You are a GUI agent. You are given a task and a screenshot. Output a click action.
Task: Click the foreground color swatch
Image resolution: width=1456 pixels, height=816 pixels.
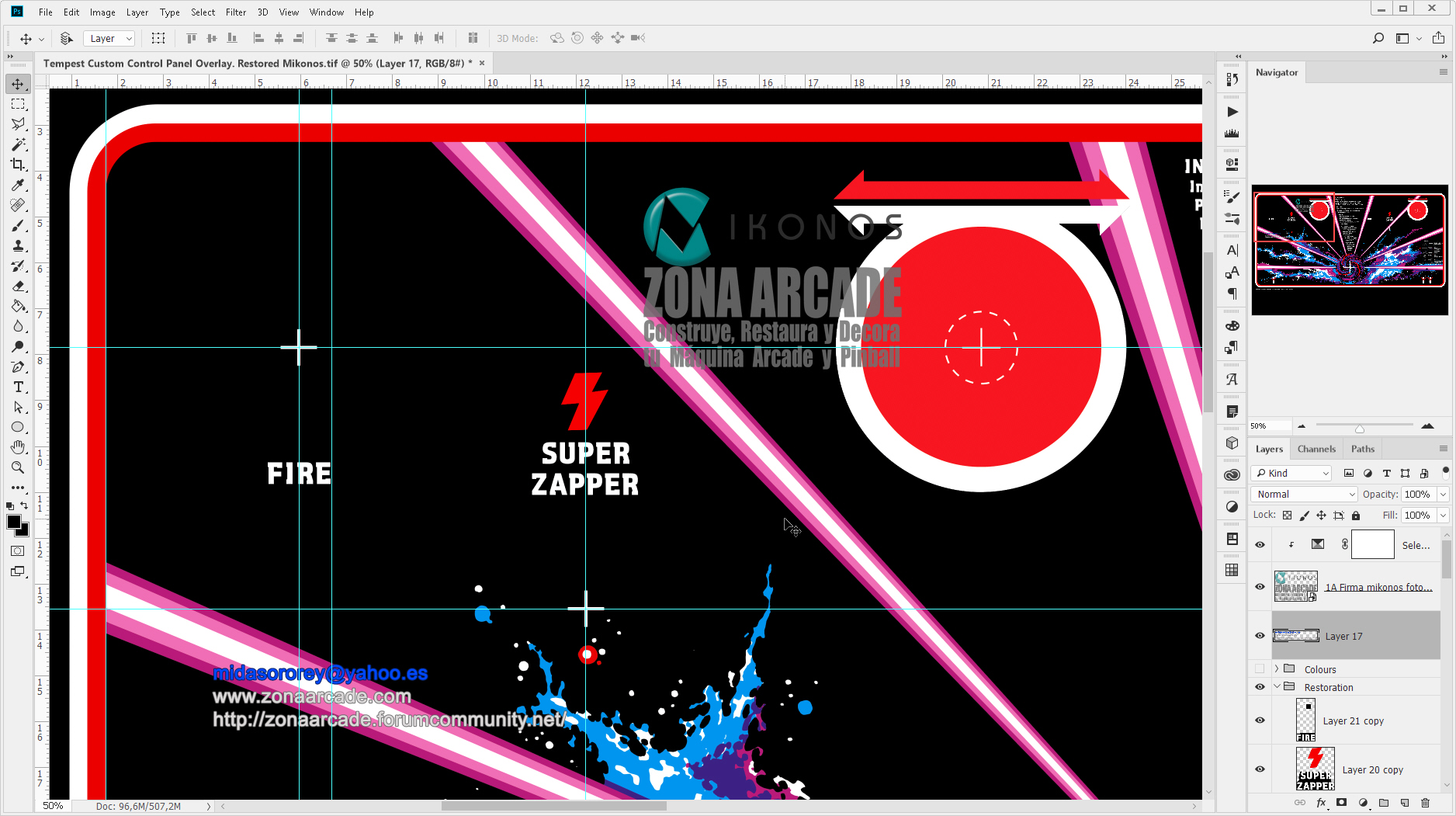tap(14, 523)
